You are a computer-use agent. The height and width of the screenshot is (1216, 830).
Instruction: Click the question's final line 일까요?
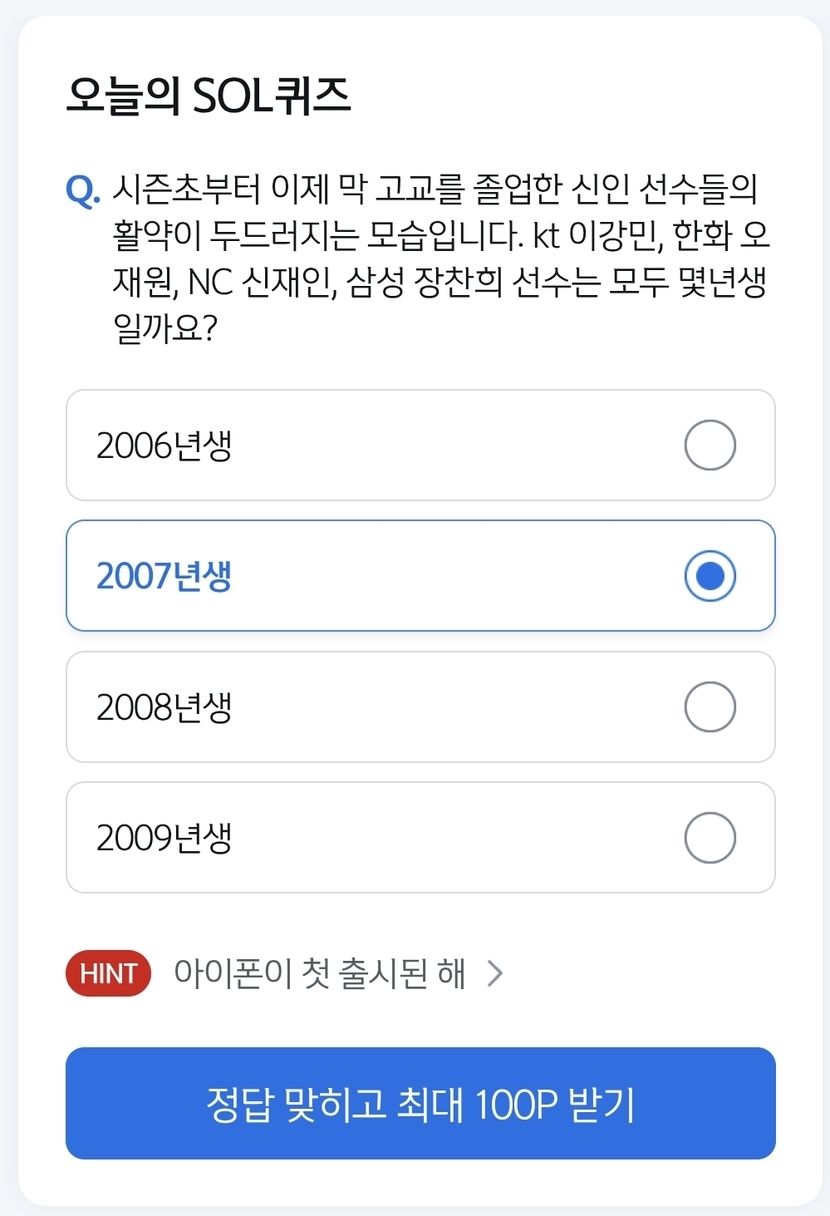(166, 331)
